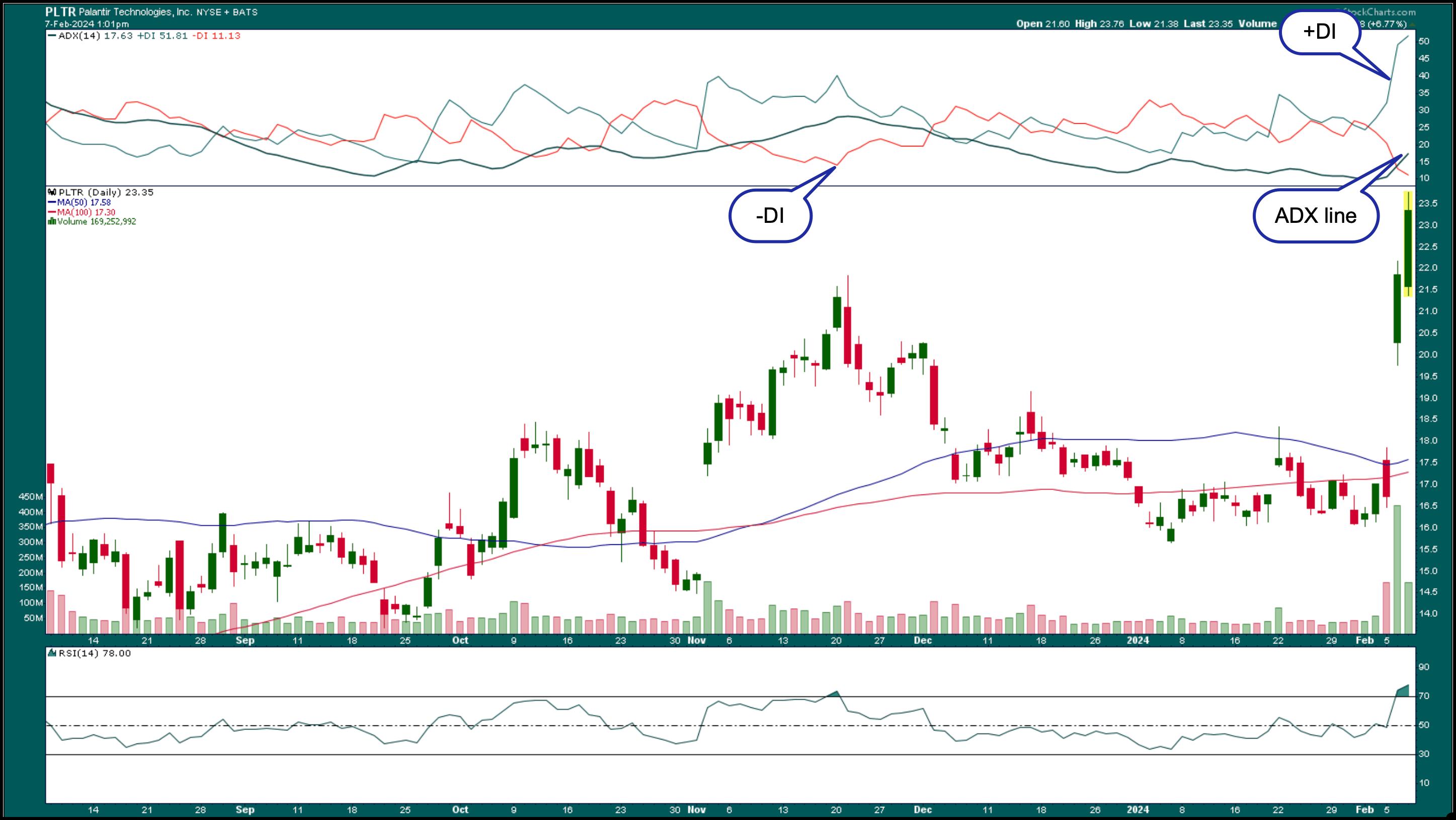The height and width of the screenshot is (820, 1456).
Task: Click the 2024 label on the price date axis
Action: 1138,640
